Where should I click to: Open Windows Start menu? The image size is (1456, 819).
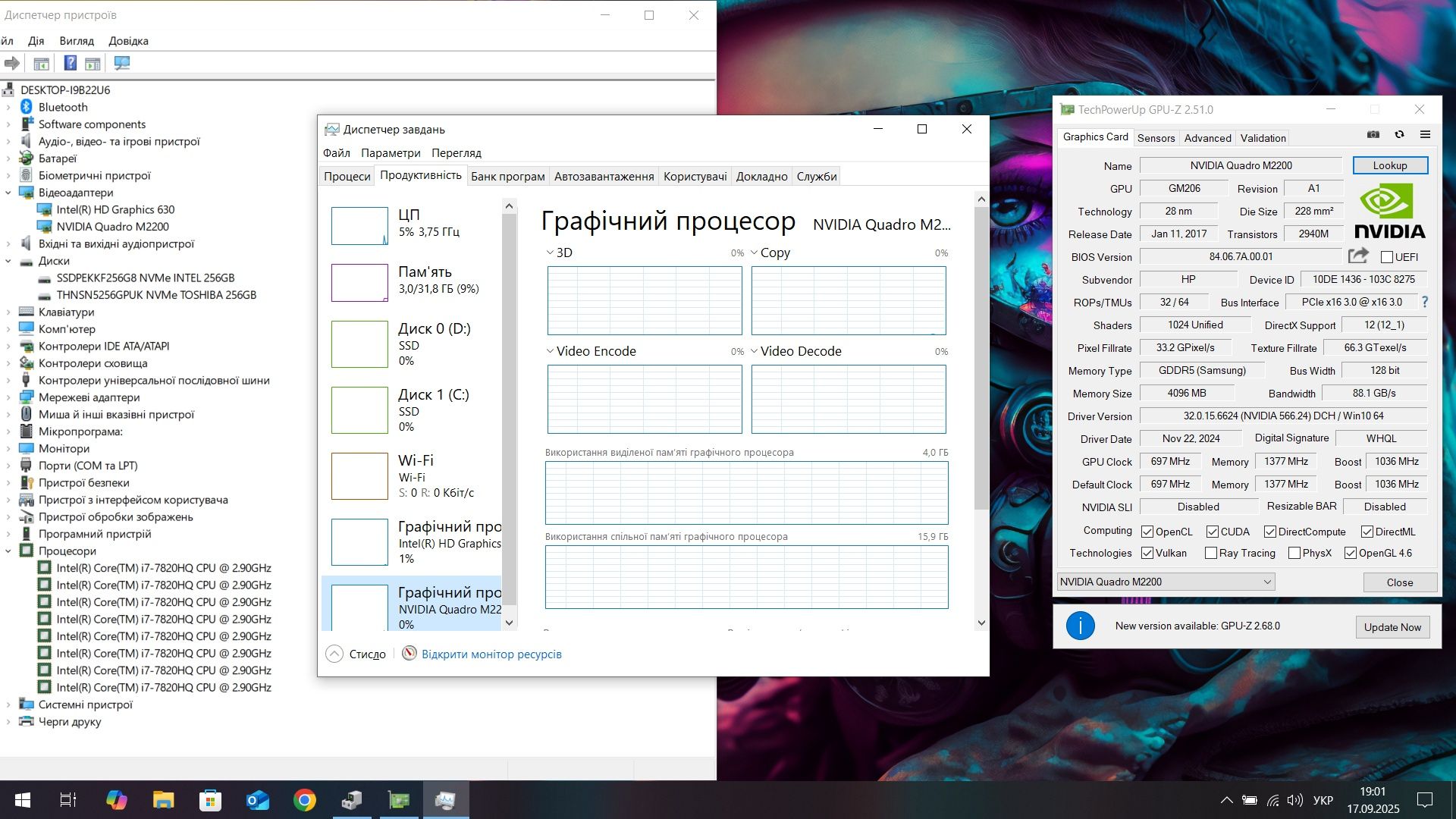[x=23, y=800]
